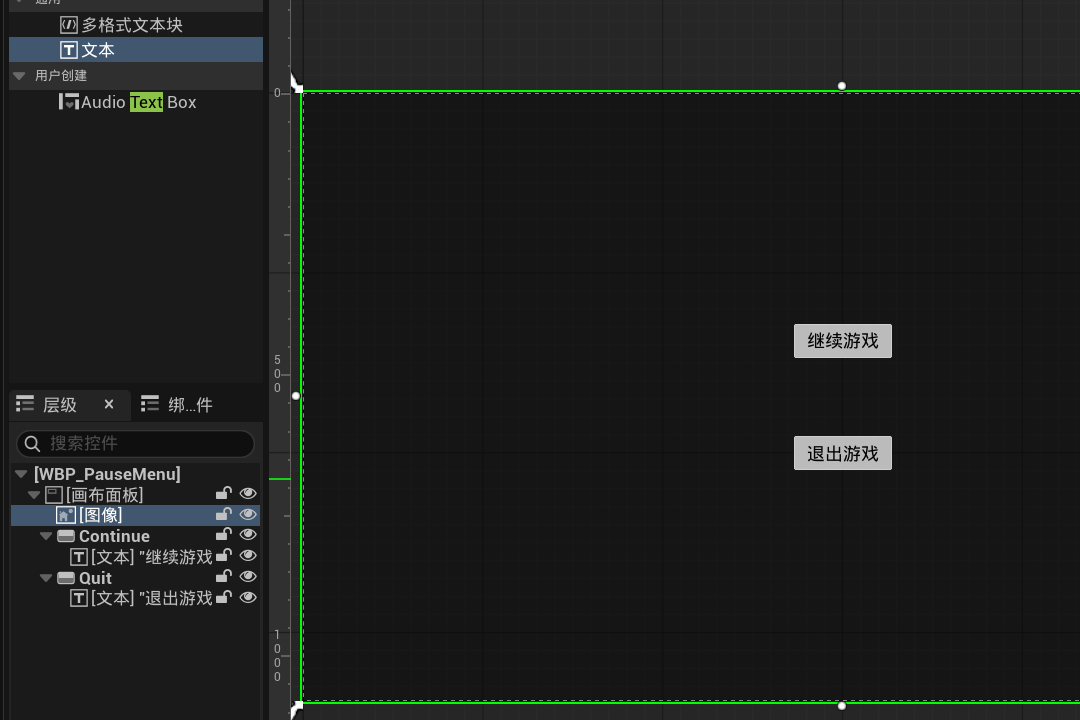Collapse the Quit button node
1080x720 pixels.
tap(46, 578)
